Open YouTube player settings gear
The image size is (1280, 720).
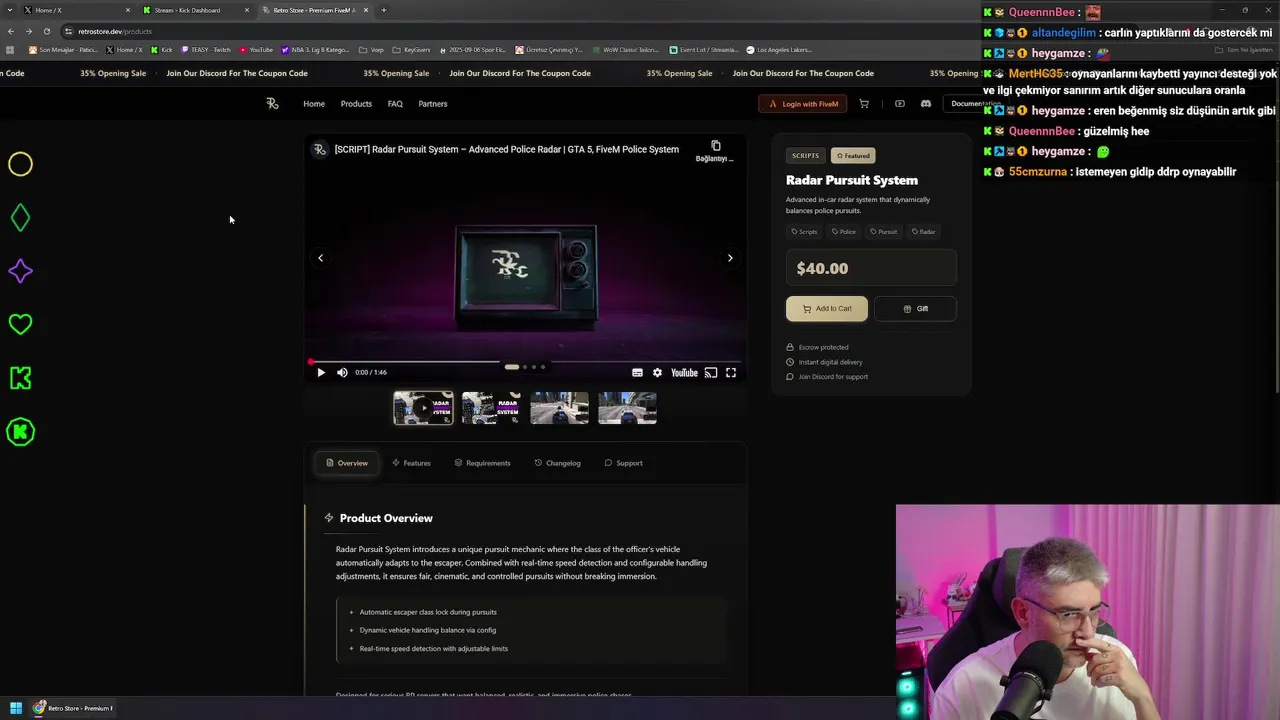click(x=657, y=372)
